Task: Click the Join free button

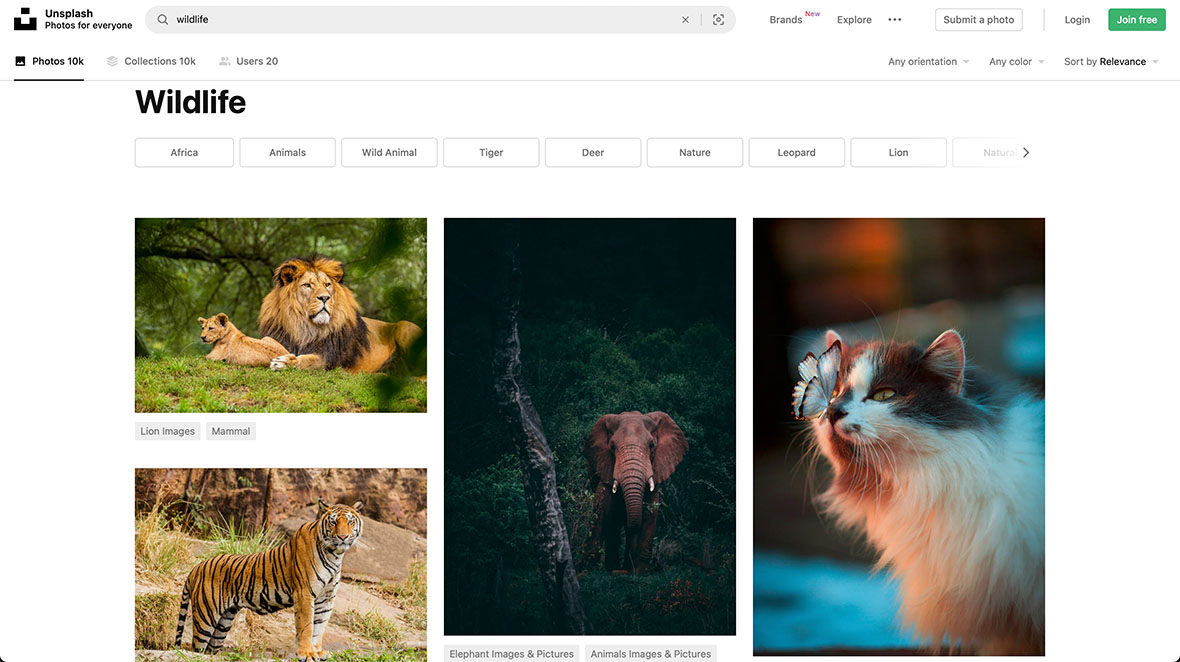Action: (1136, 20)
